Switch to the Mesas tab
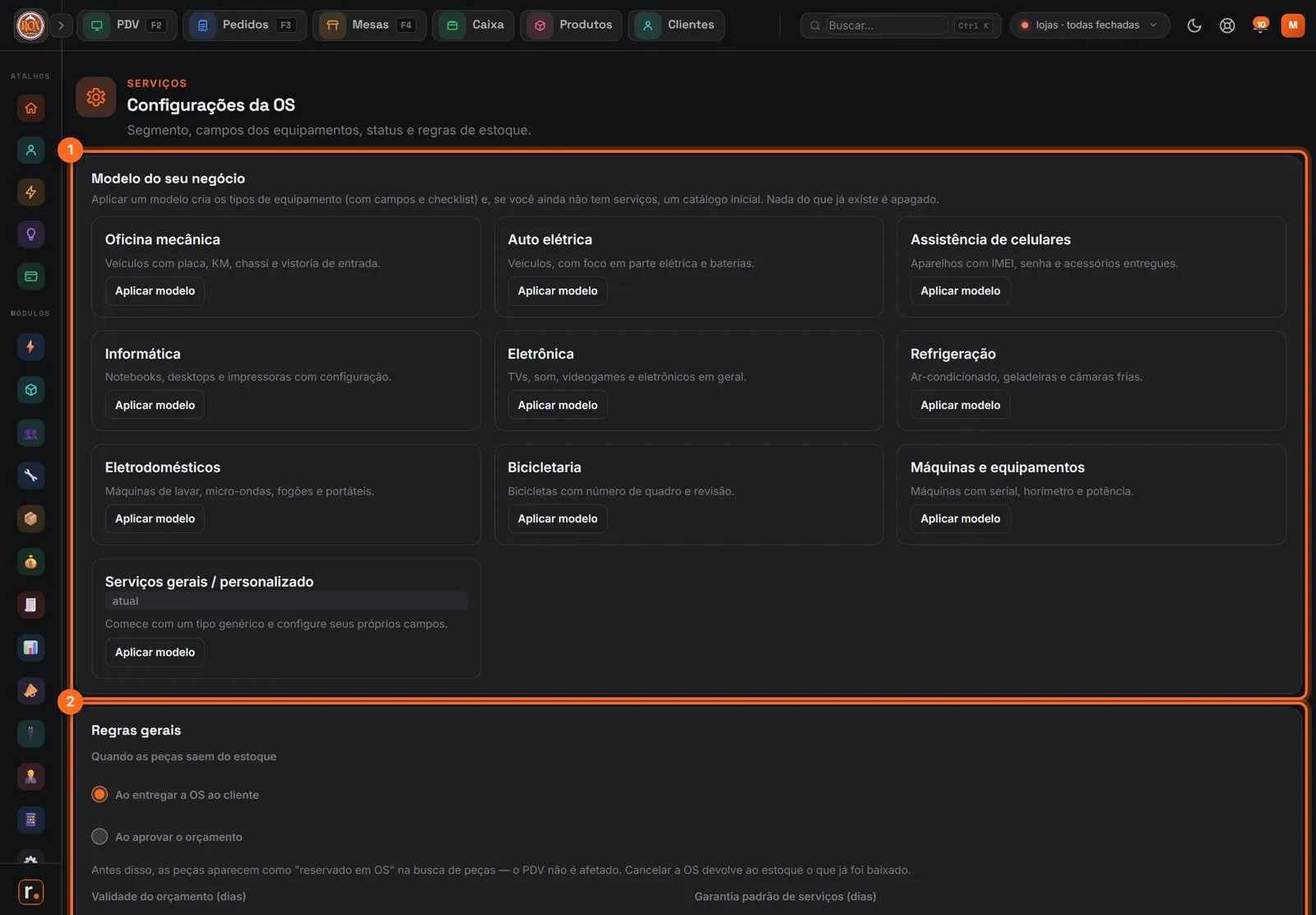Screen dimensions: 1316x915 pyautogui.click(x=369, y=26)
